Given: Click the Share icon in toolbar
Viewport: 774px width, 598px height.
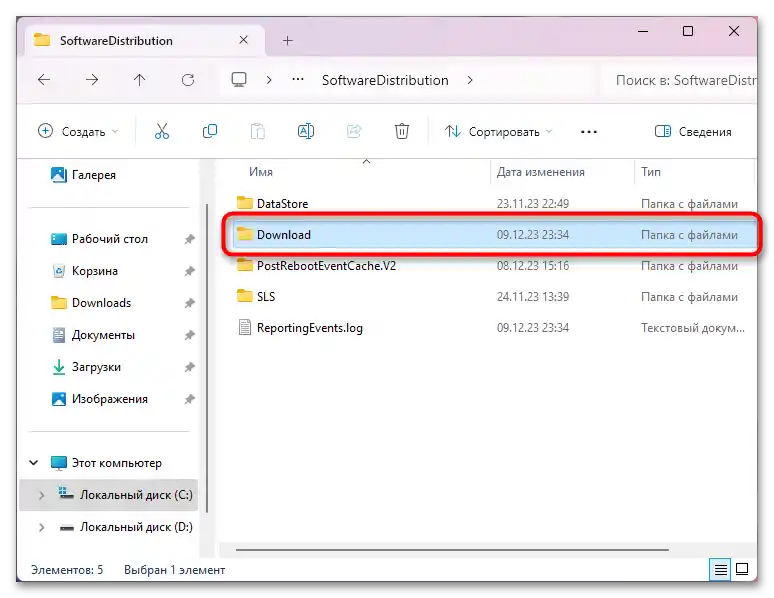Looking at the screenshot, I should click(354, 131).
